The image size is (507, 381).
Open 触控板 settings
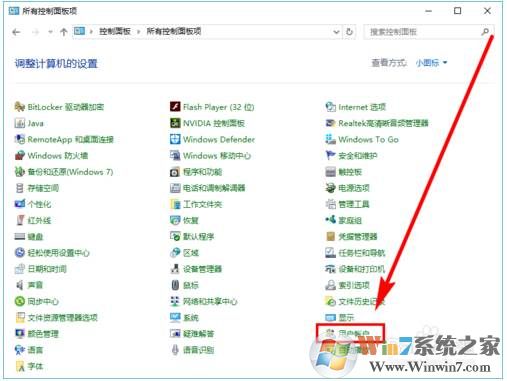pyautogui.click(x=343, y=172)
